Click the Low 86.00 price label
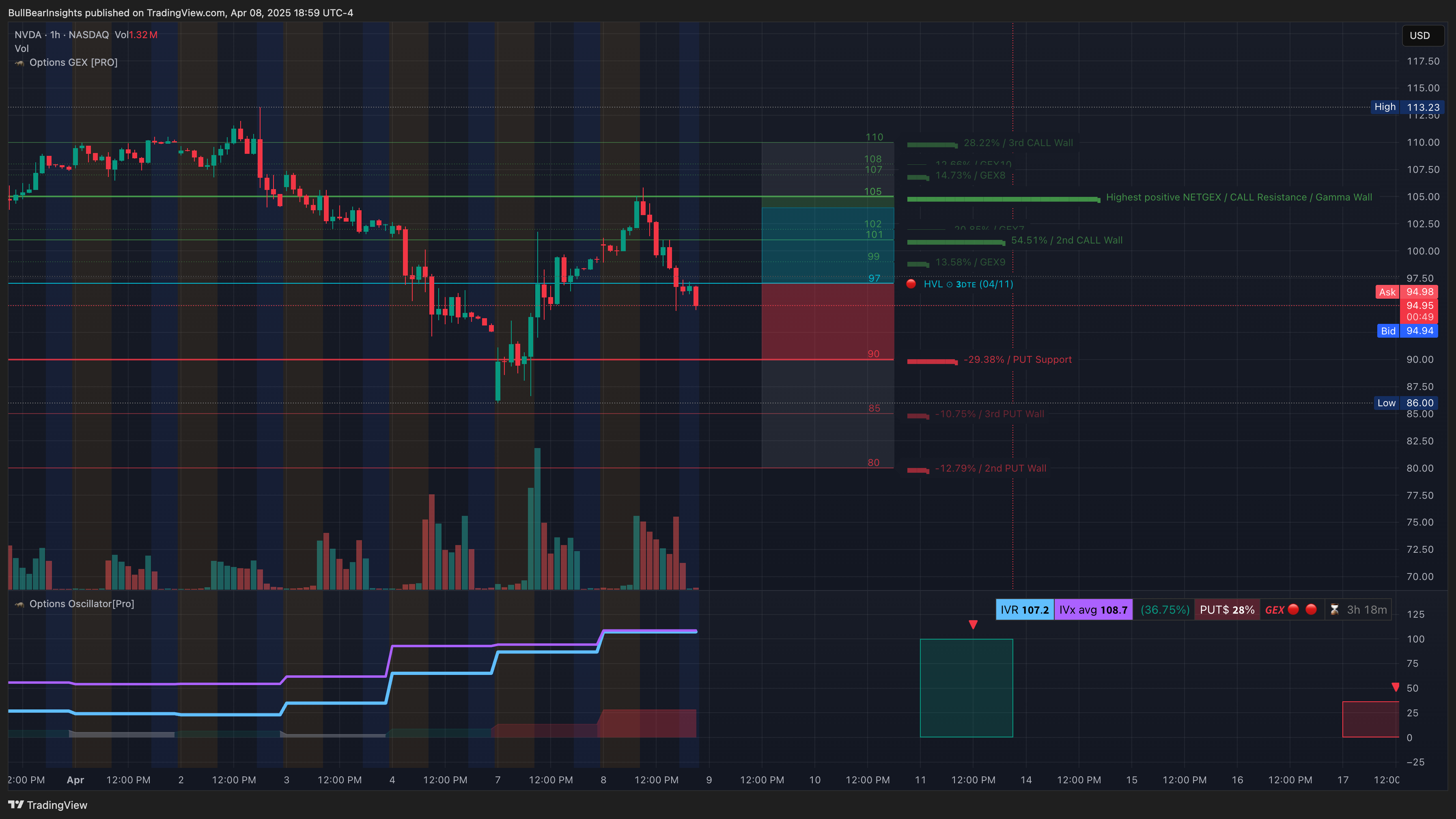This screenshot has width=1456, height=819. tap(1406, 403)
